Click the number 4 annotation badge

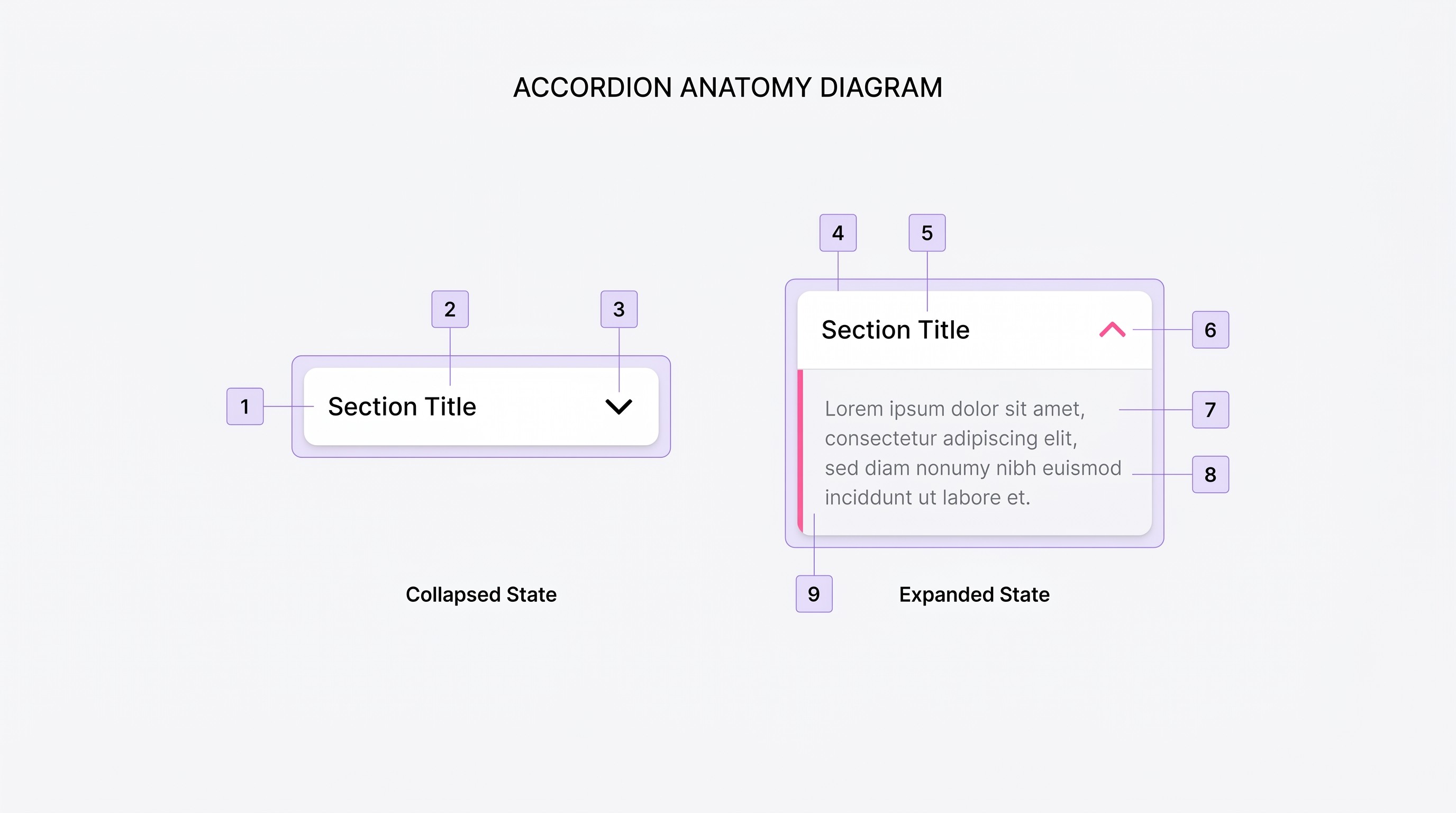point(838,232)
